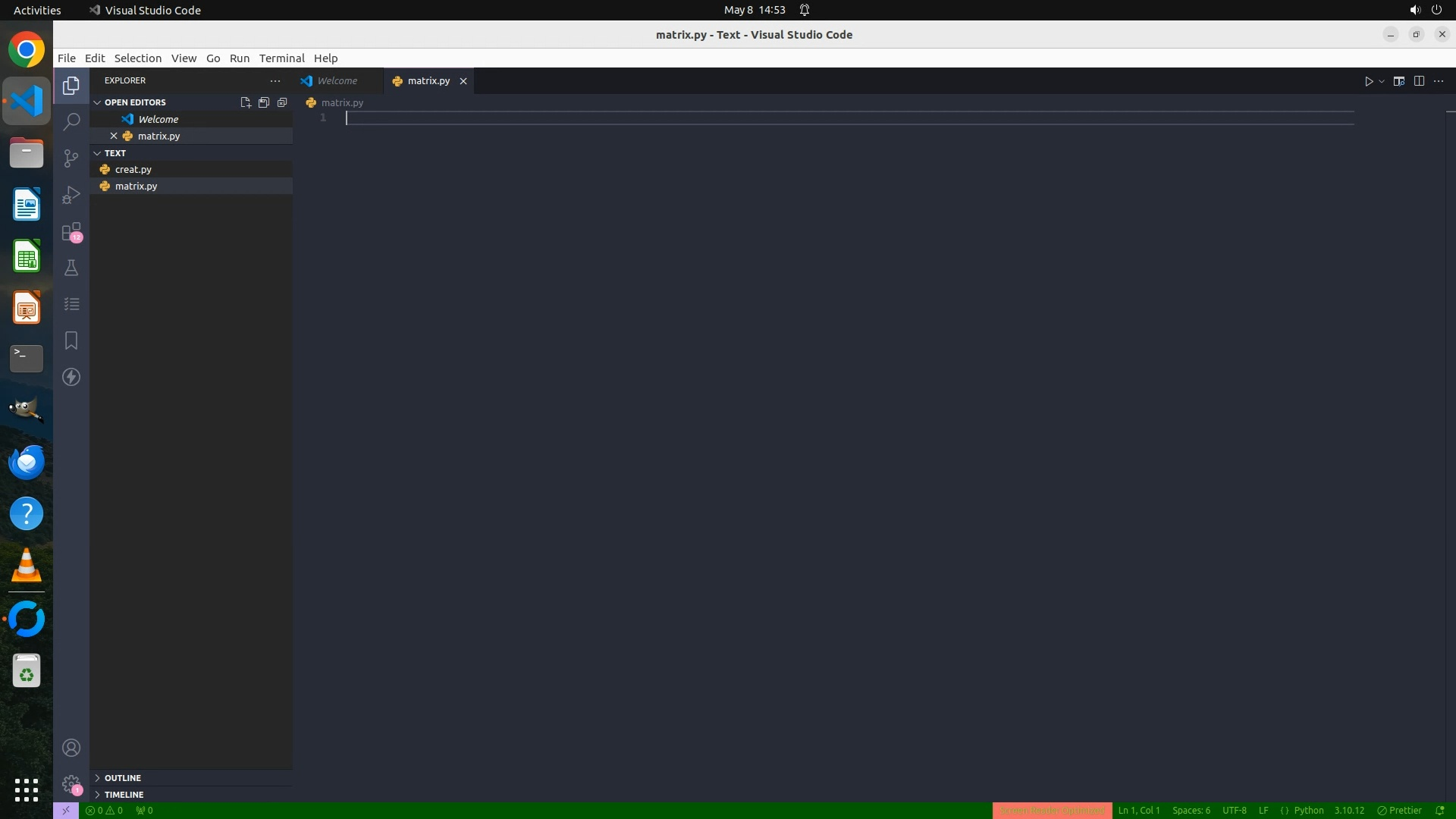
Task: Open creat.py in the file tree
Action: (x=133, y=170)
